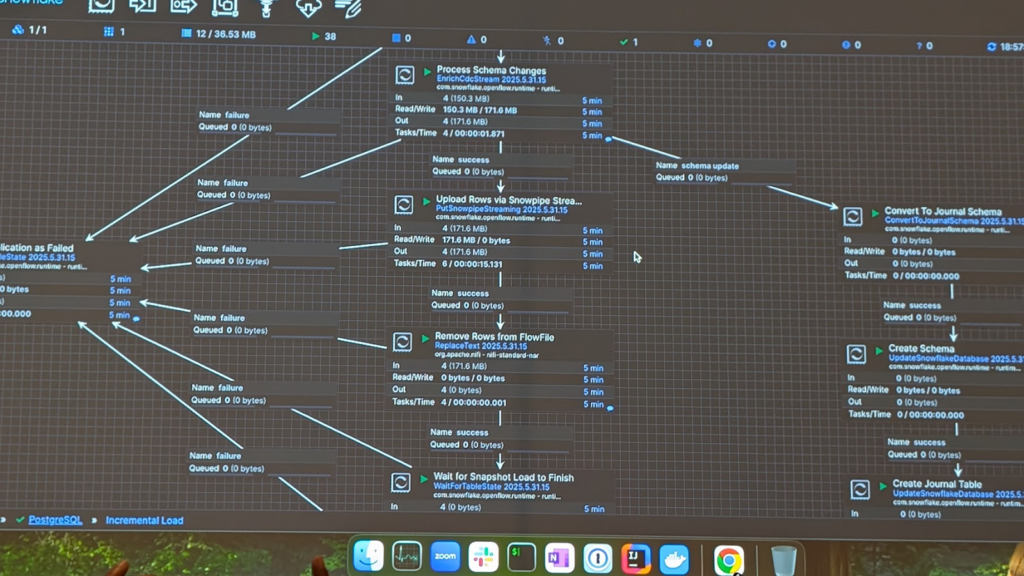1024x576 pixels.
Task: Click the refresh icon beside the time
Action: tap(991, 46)
